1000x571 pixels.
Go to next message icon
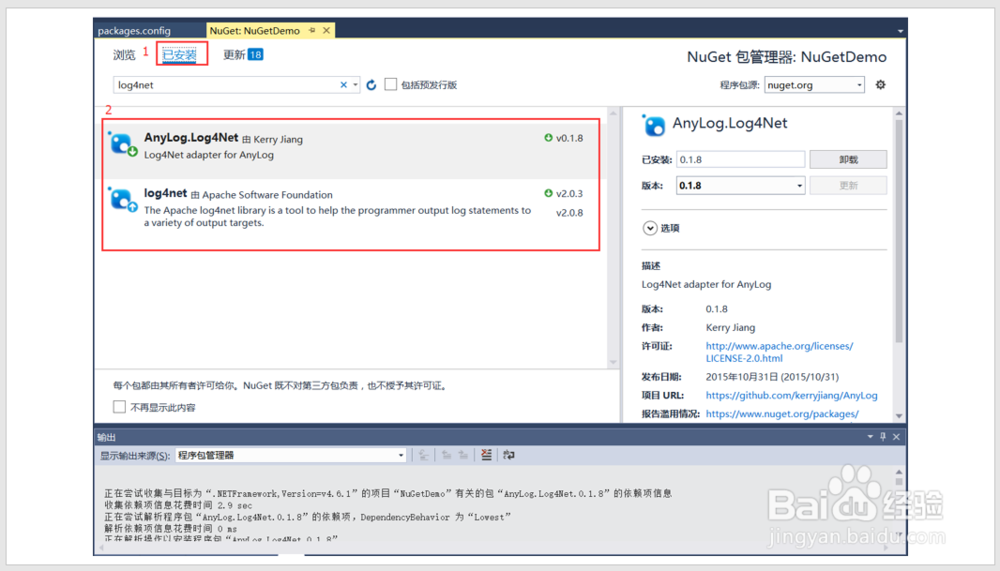click(x=463, y=455)
